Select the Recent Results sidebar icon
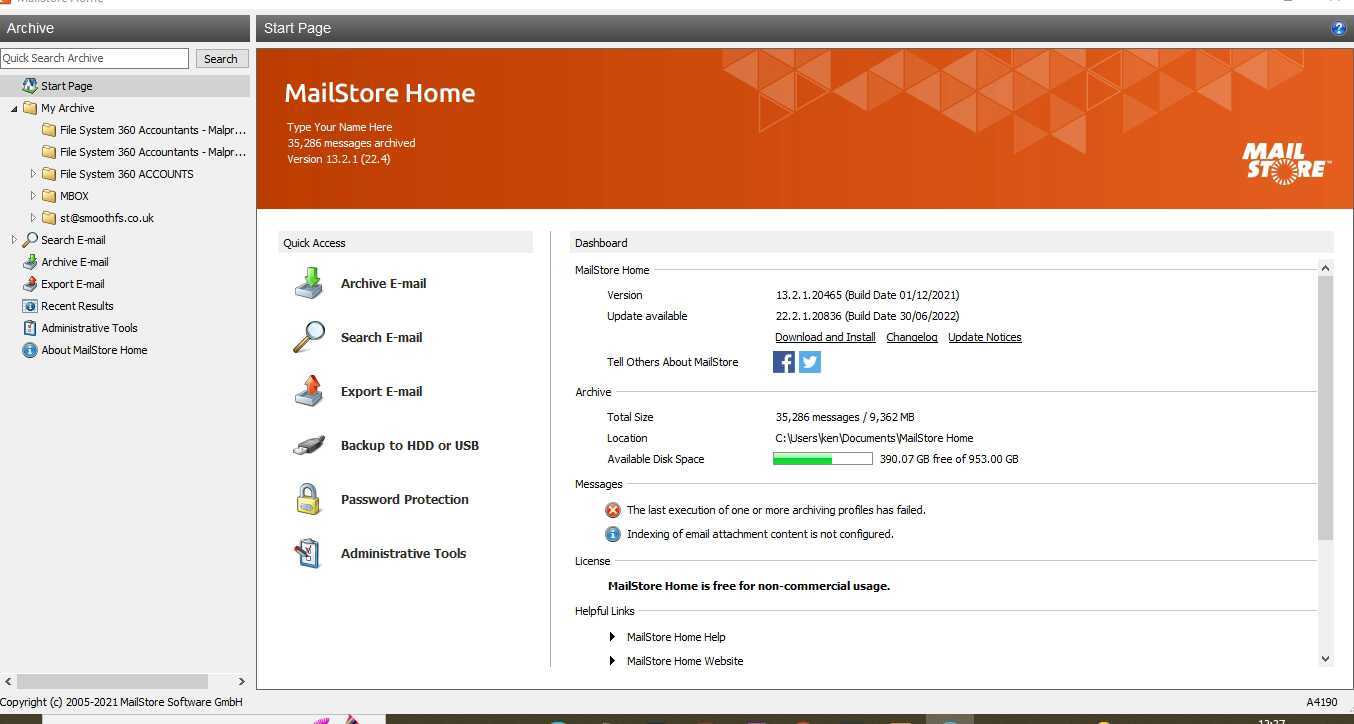This screenshot has width=1354, height=724. tap(30, 305)
